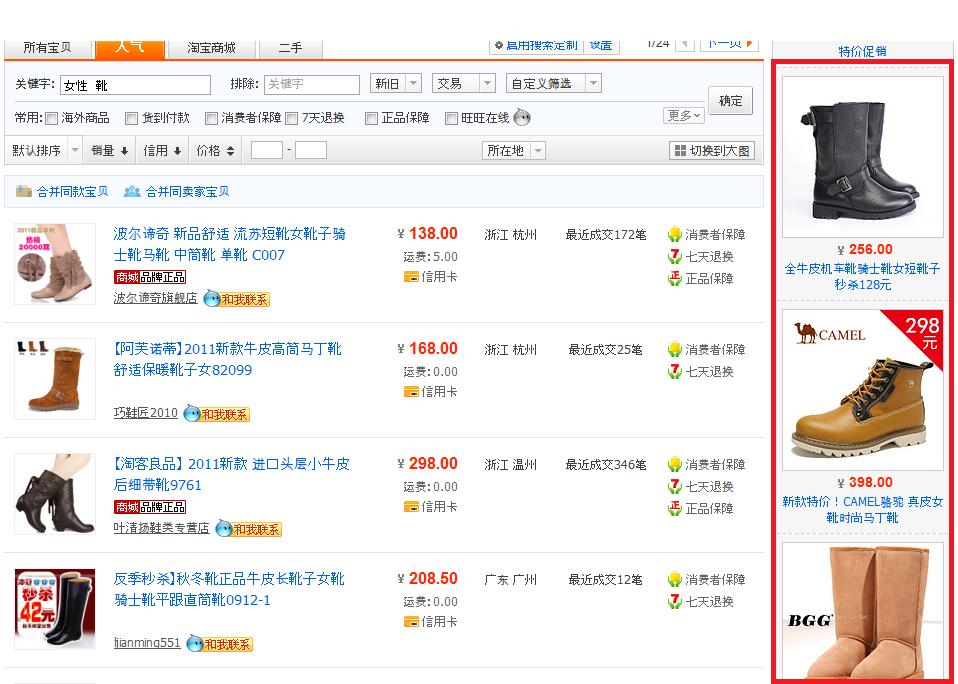
Task: Click the minimum price input box
Action: coord(267,150)
